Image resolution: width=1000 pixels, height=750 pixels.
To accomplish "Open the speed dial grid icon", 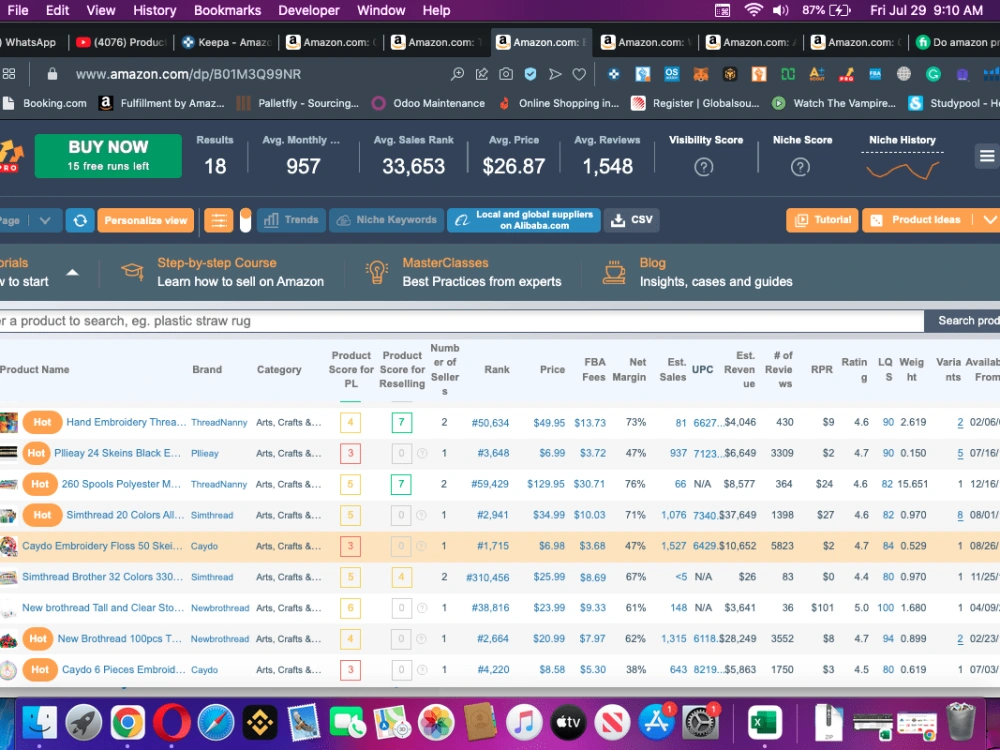I will point(9,74).
